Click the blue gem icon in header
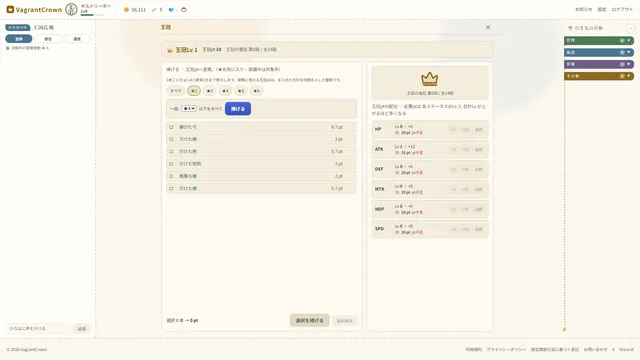Screen dimensions: 640x360 [x=171, y=9]
